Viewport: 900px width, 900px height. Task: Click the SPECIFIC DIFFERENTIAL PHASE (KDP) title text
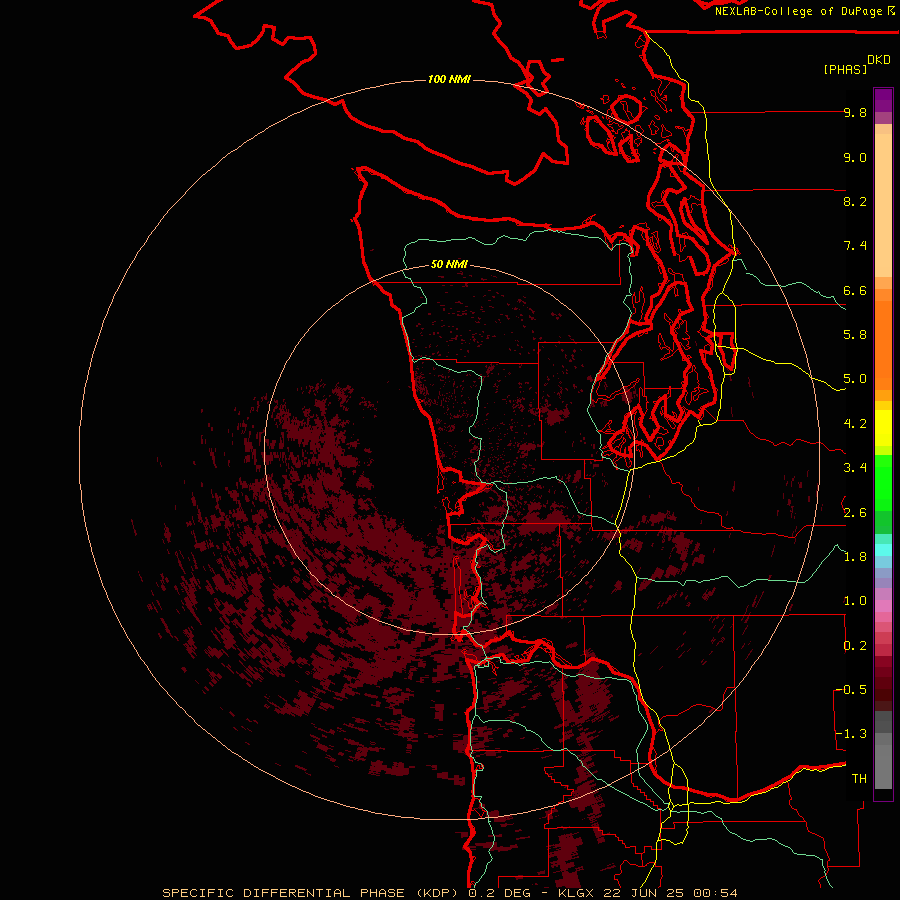312,893
